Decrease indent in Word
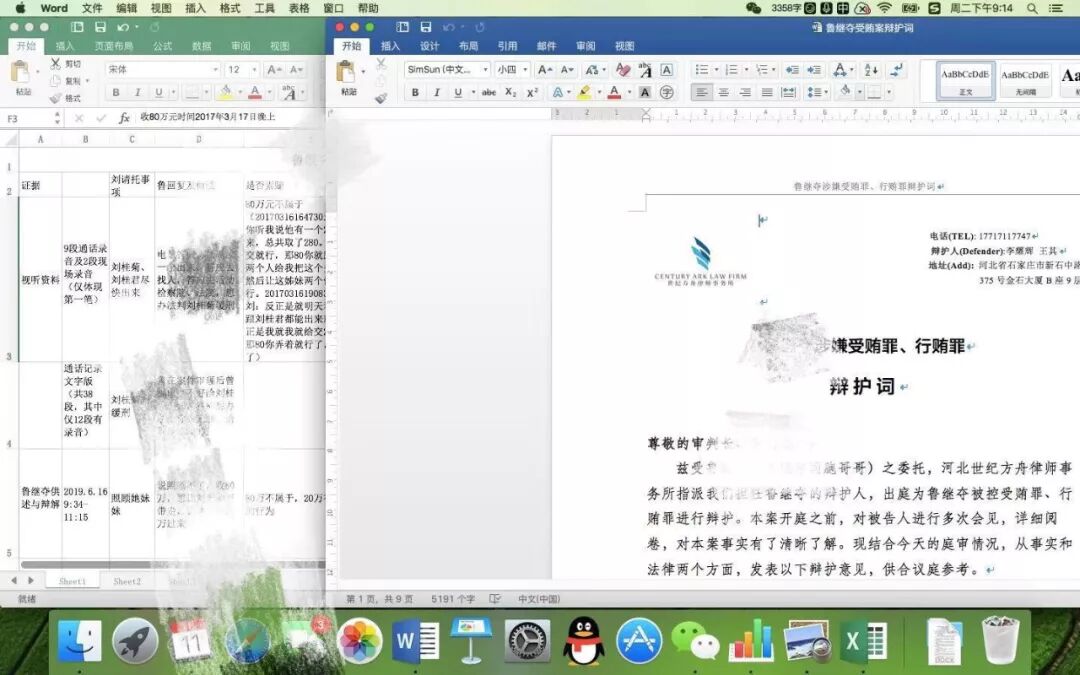 (x=792, y=70)
